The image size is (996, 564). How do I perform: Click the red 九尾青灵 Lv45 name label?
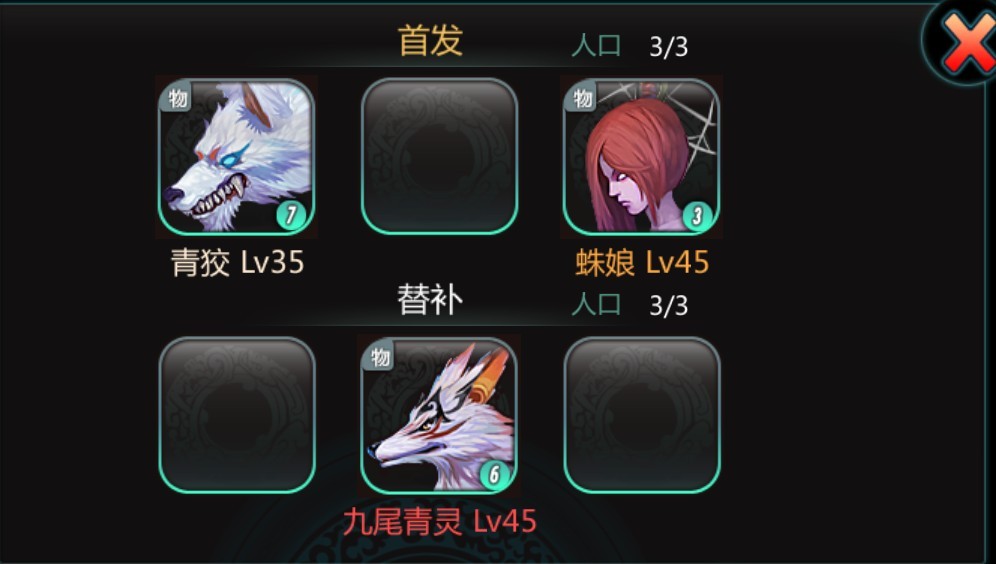coord(440,521)
